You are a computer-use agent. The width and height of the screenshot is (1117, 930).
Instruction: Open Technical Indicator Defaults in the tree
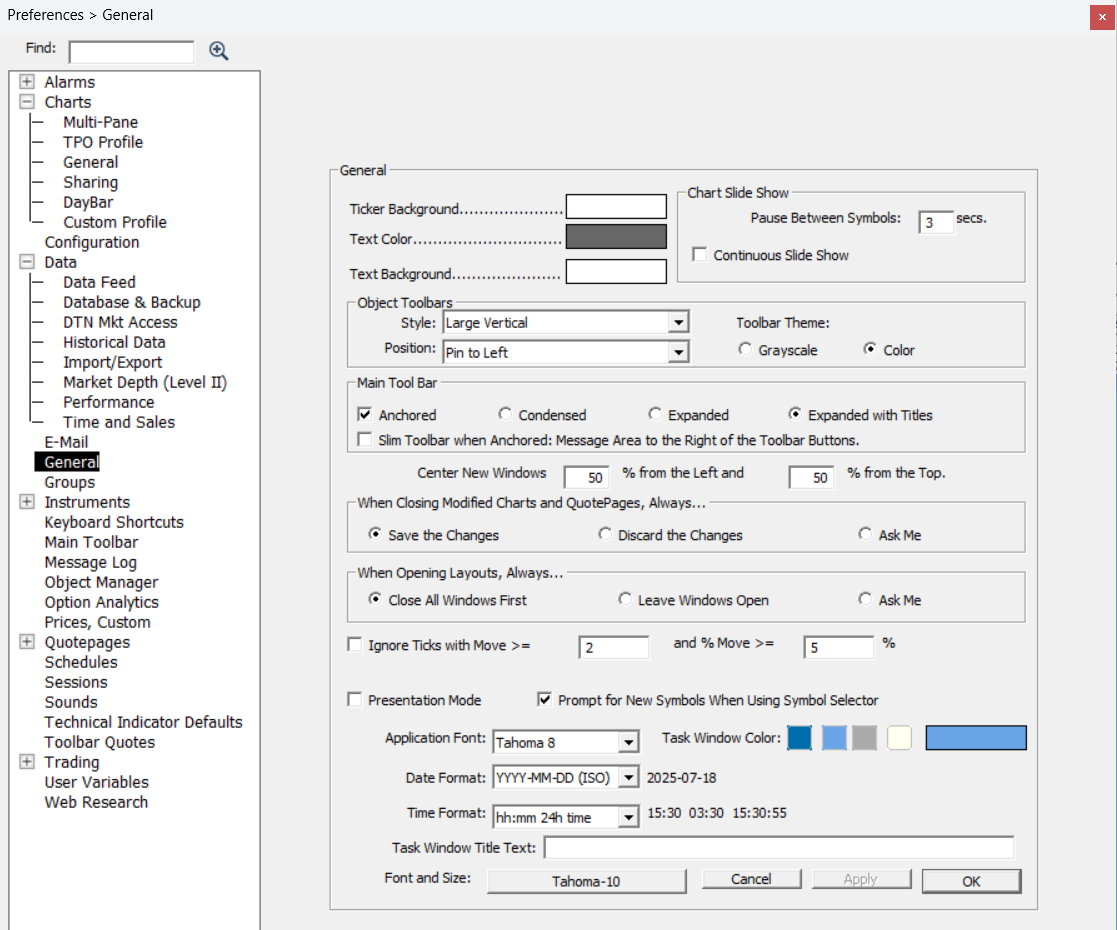pyautogui.click(x=143, y=722)
